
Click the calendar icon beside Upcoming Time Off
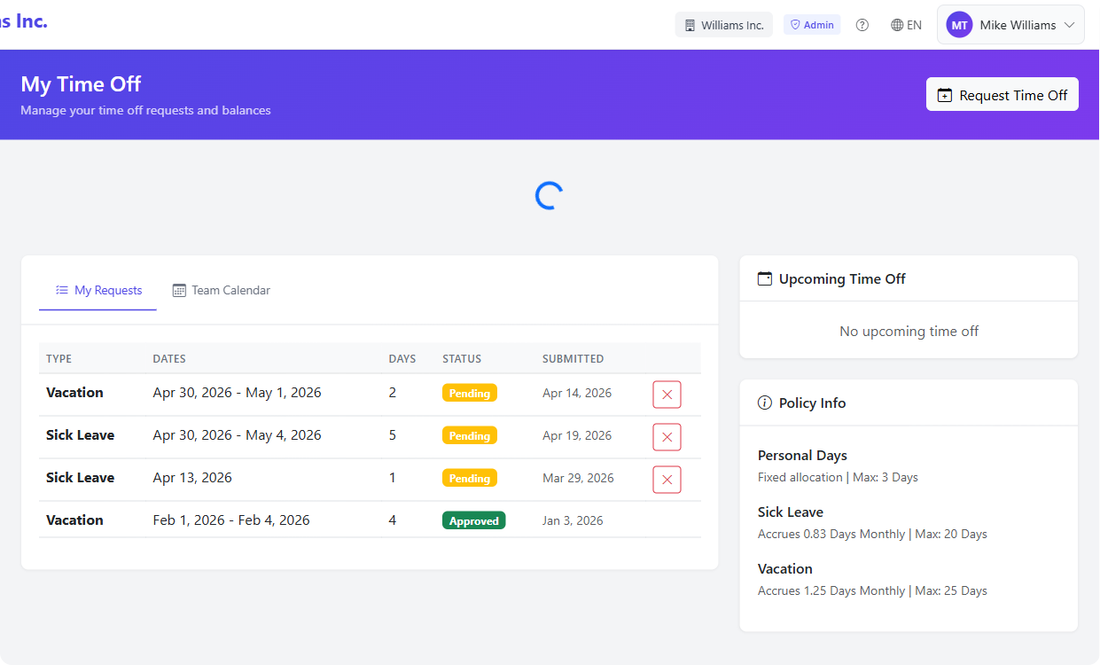[764, 278]
